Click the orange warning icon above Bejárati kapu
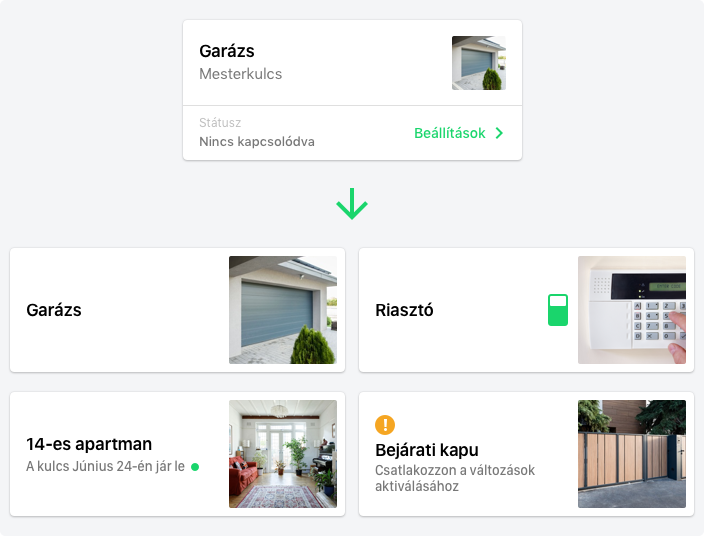 tap(385, 424)
